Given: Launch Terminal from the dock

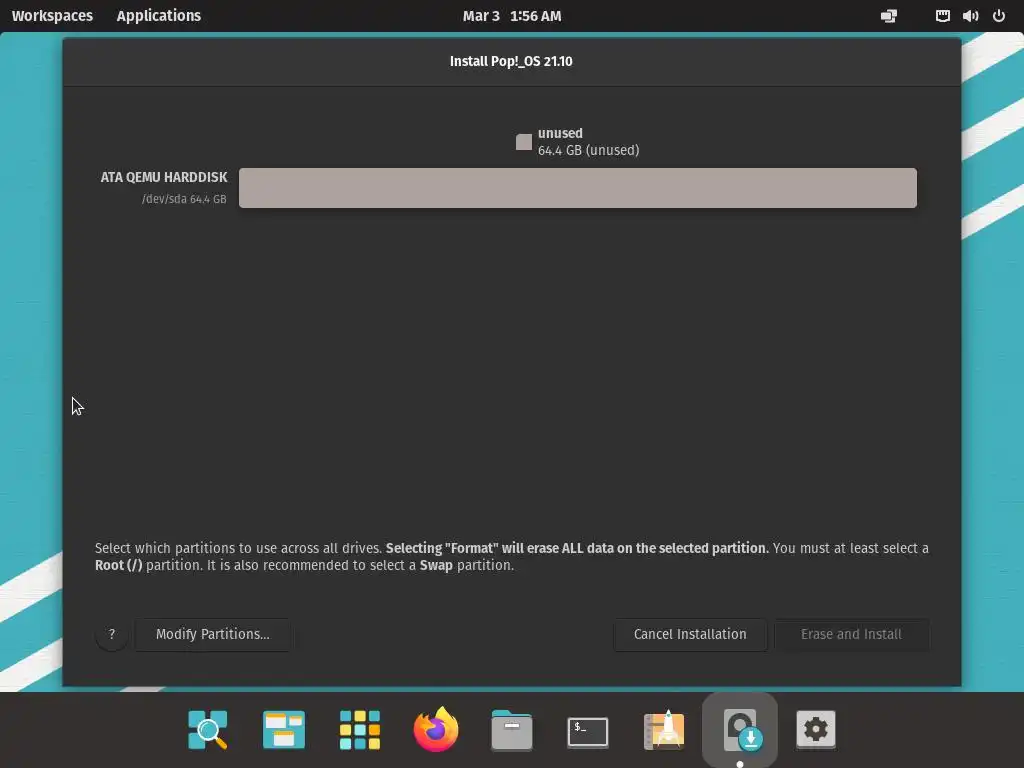Looking at the screenshot, I should (x=588, y=731).
